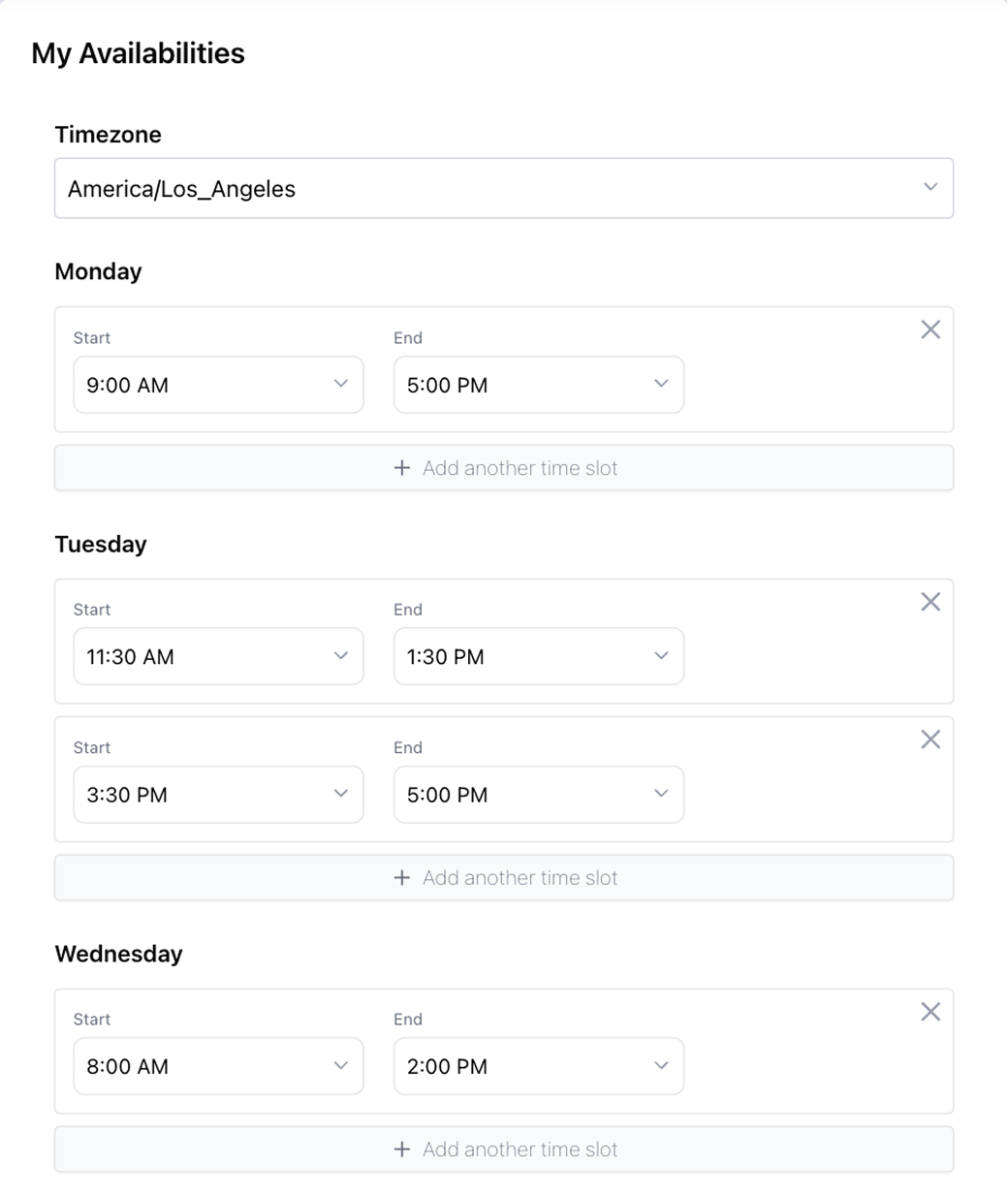The height and width of the screenshot is (1195, 1008).
Task: Open the America/Los_Angeles timezone dropdown
Action: click(x=503, y=188)
